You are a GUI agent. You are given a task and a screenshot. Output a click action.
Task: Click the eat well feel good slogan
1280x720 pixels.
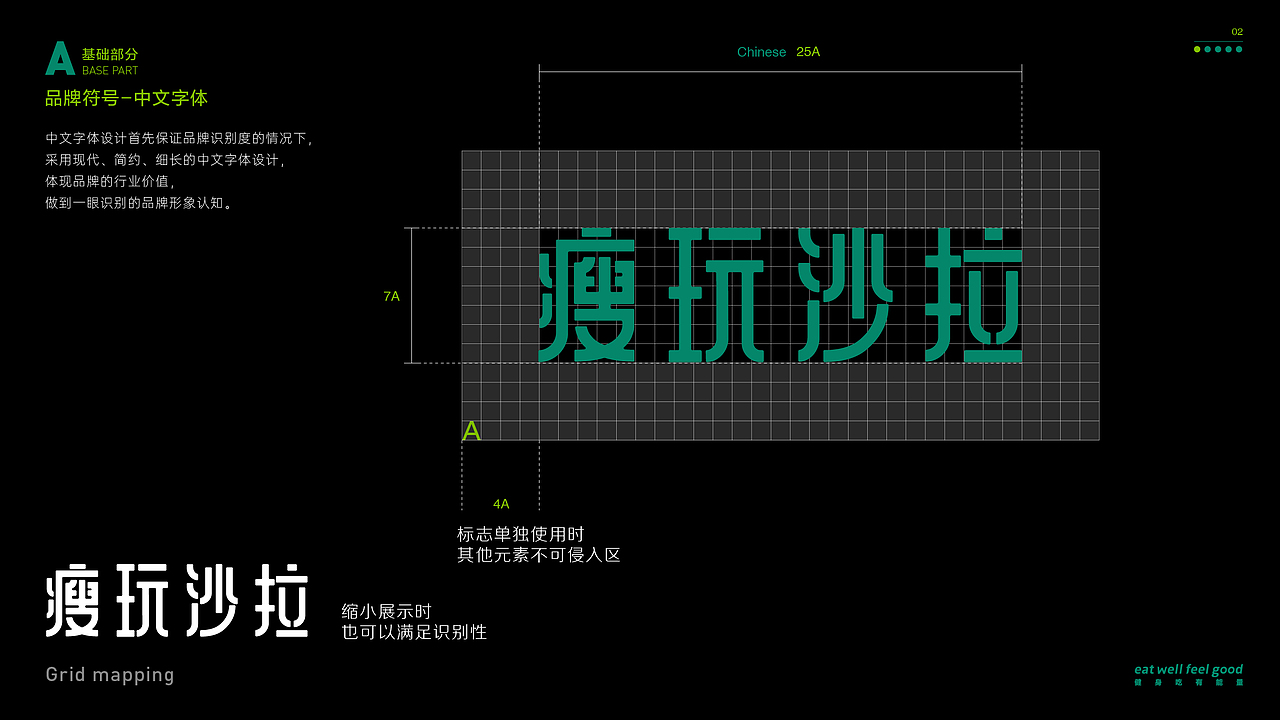click(x=1188, y=669)
